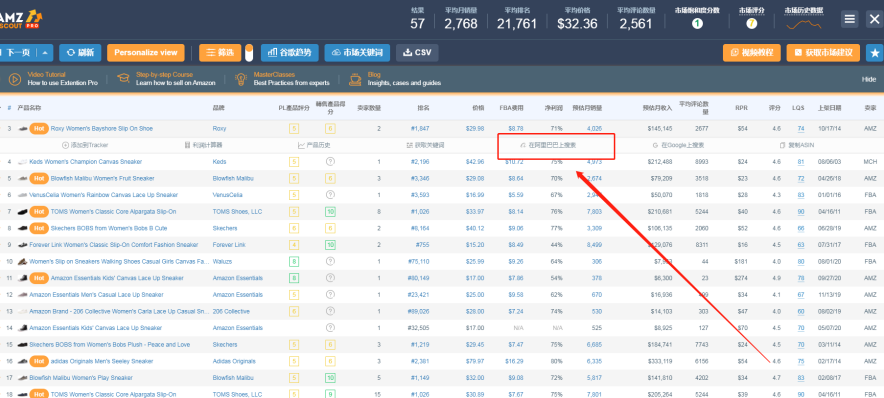884x398 pixels.
Task: Open the Blog link
Action: 374,74
